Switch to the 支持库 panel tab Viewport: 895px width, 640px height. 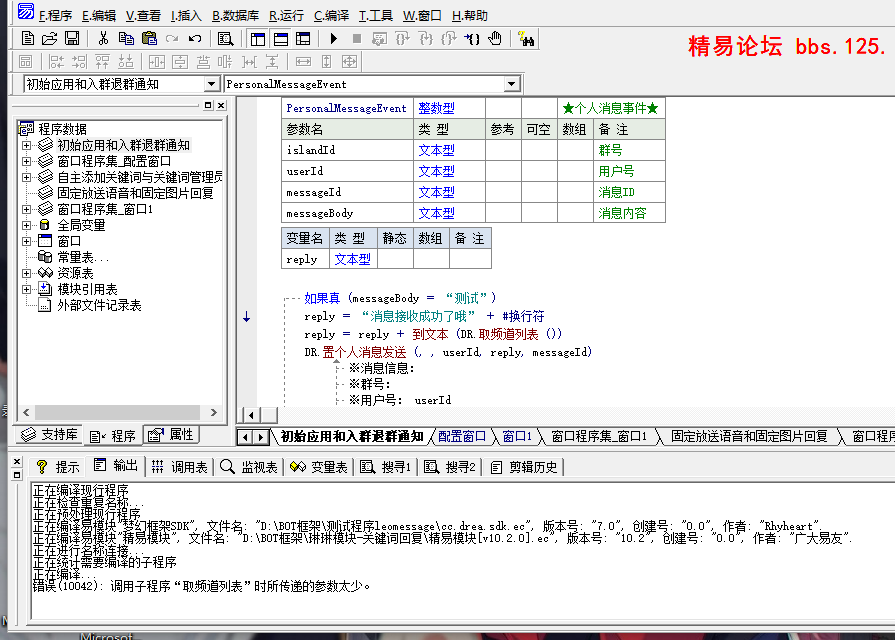click(48, 435)
